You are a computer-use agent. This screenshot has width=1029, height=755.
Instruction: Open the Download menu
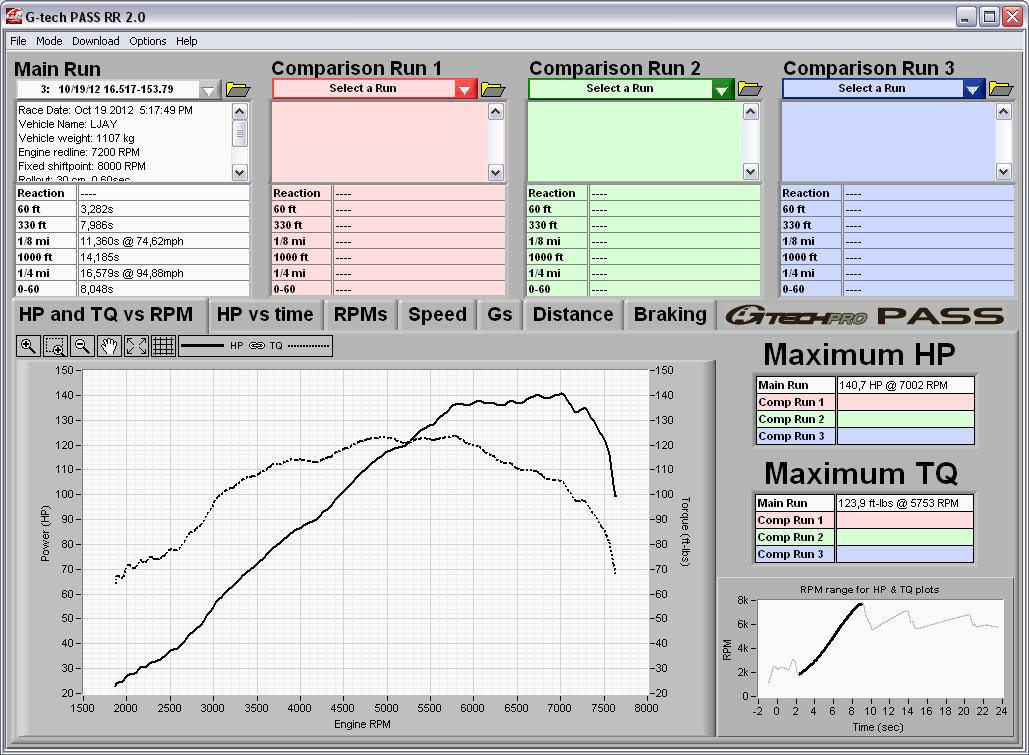click(95, 41)
